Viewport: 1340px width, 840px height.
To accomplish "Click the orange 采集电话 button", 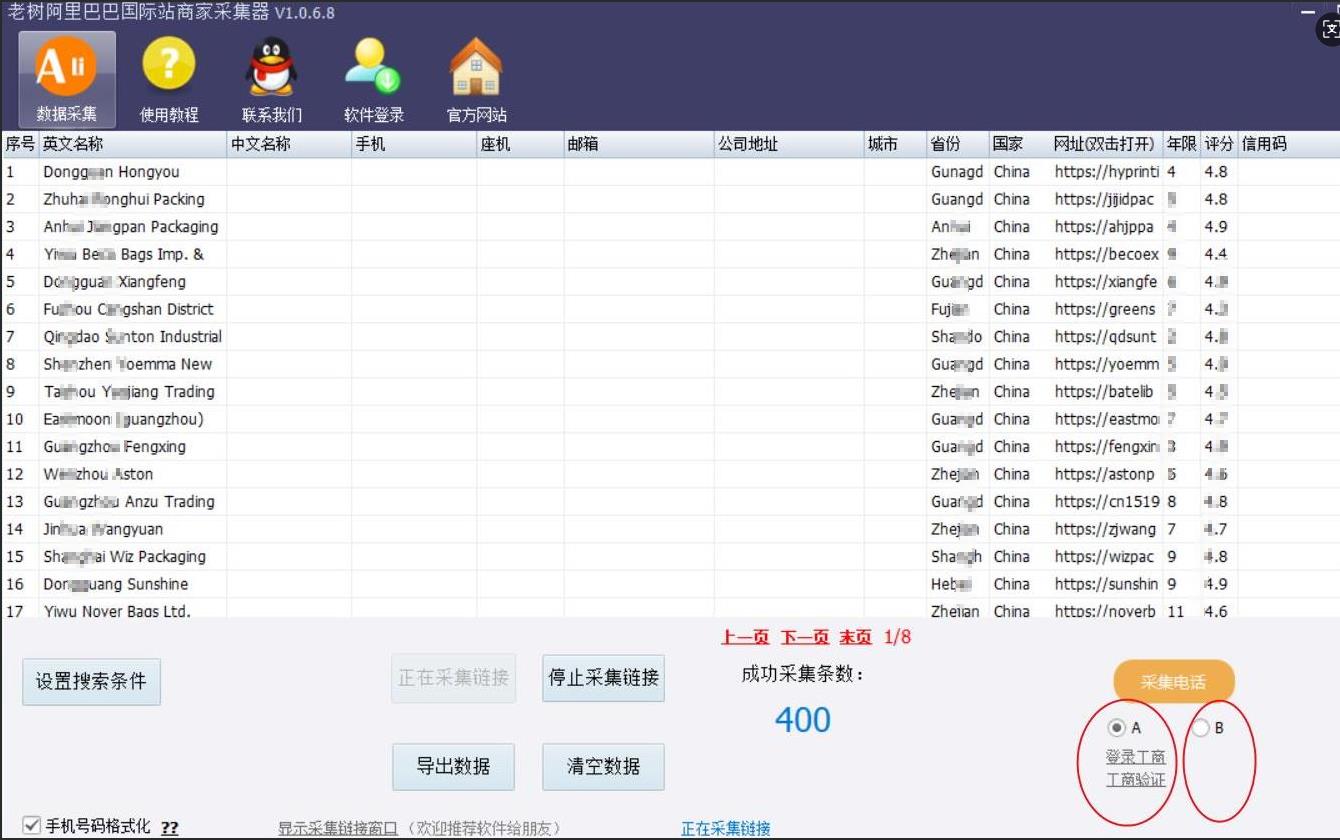I will coord(1174,682).
